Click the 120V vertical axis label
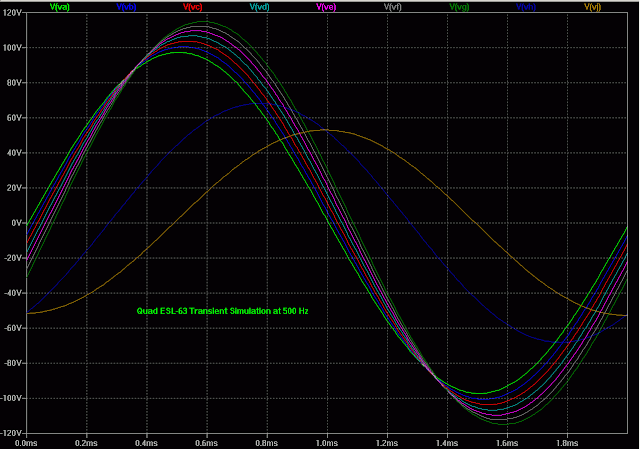Screen dimensions: 640x449 pyautogui.click(x=12, y=13)
